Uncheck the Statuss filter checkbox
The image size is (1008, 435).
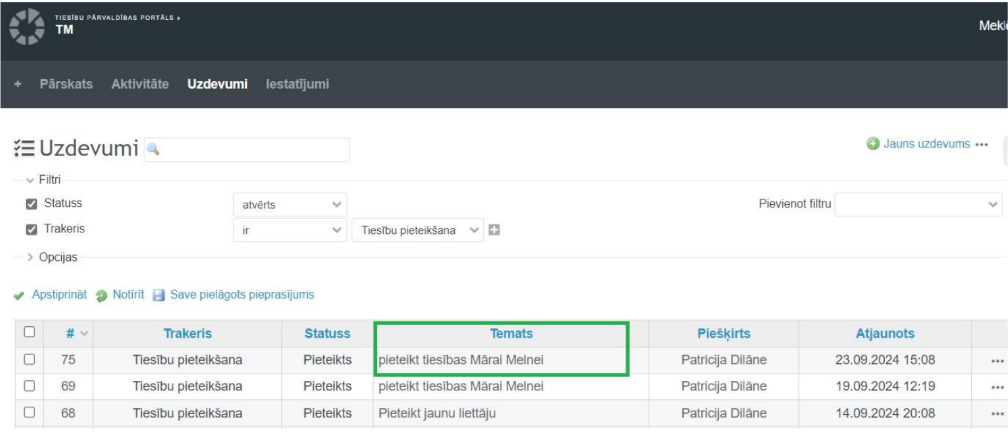(x=32, y=204)
